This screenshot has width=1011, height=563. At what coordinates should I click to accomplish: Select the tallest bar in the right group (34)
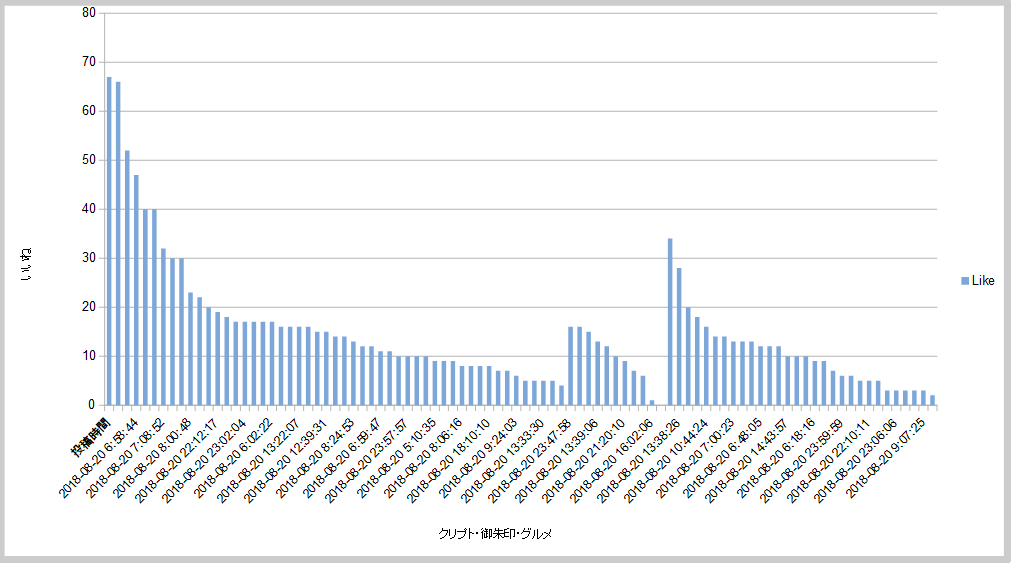pos(670,321)
